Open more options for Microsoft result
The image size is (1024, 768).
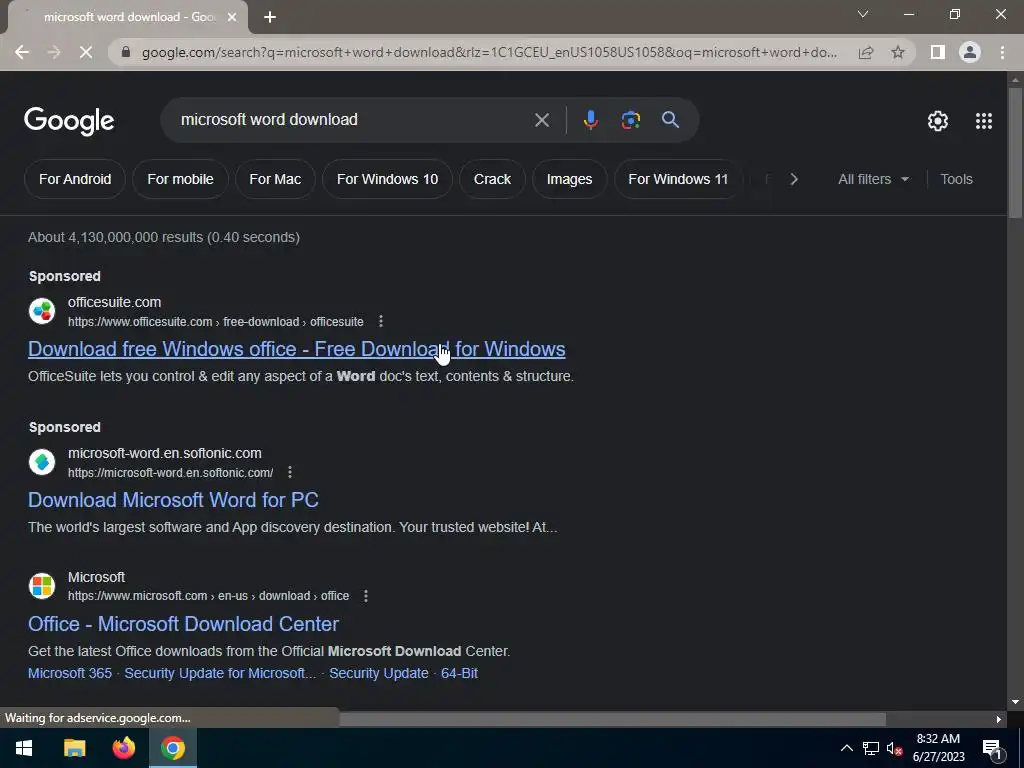click(366, 596)
